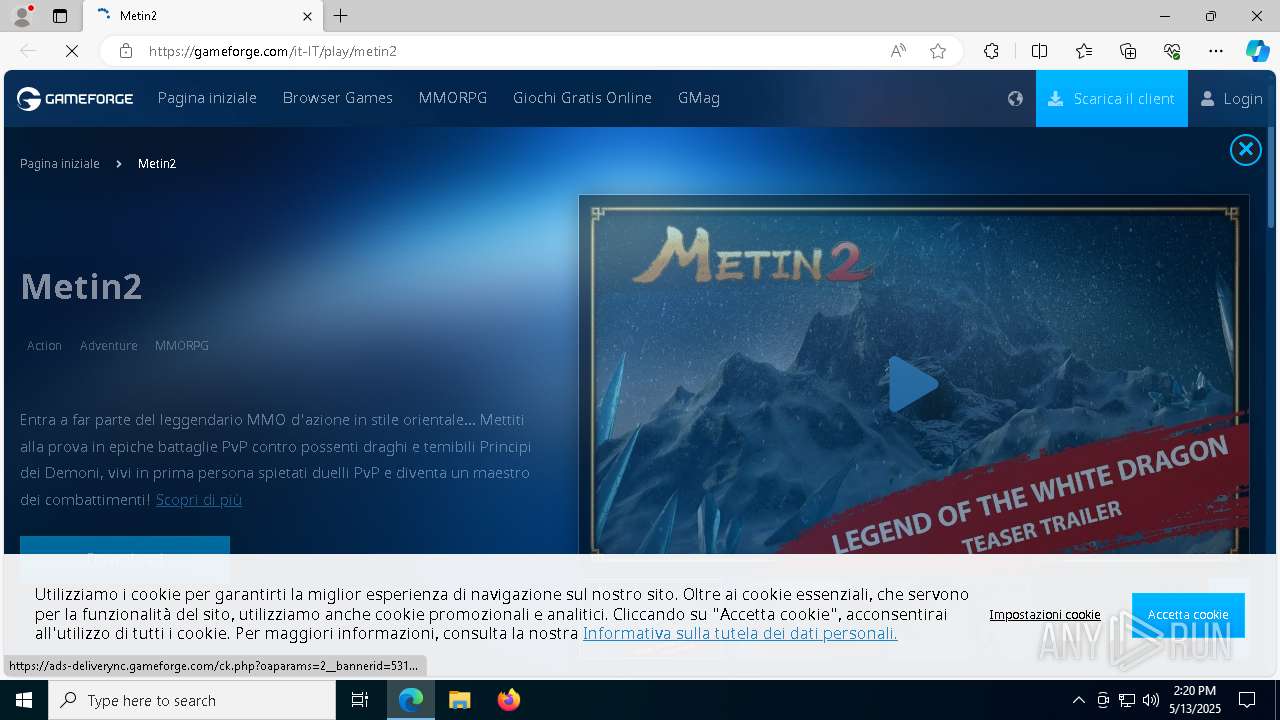The height and width of the screenshot is (720, 1280).
Task: Close the overlay with the circled X
Action: (x=1245, y=150)
